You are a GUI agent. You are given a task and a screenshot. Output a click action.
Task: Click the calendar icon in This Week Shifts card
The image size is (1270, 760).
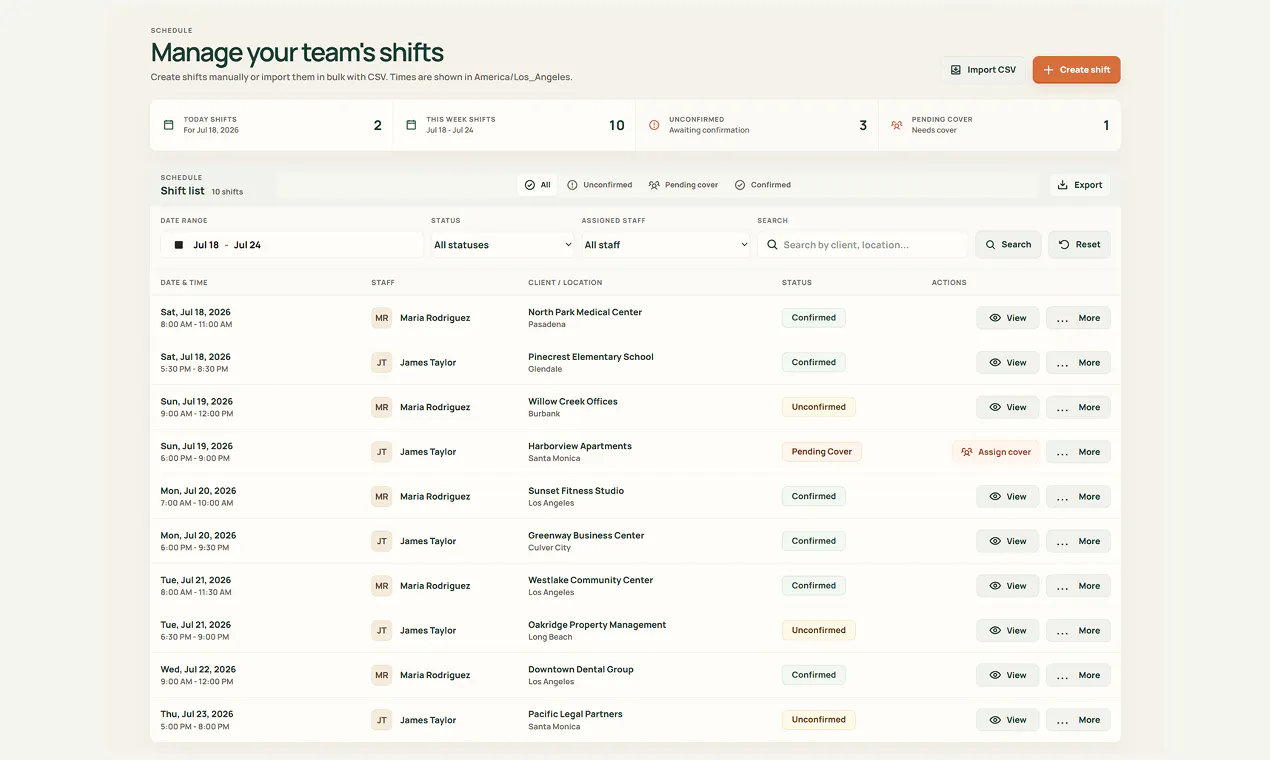pos(411,125)
